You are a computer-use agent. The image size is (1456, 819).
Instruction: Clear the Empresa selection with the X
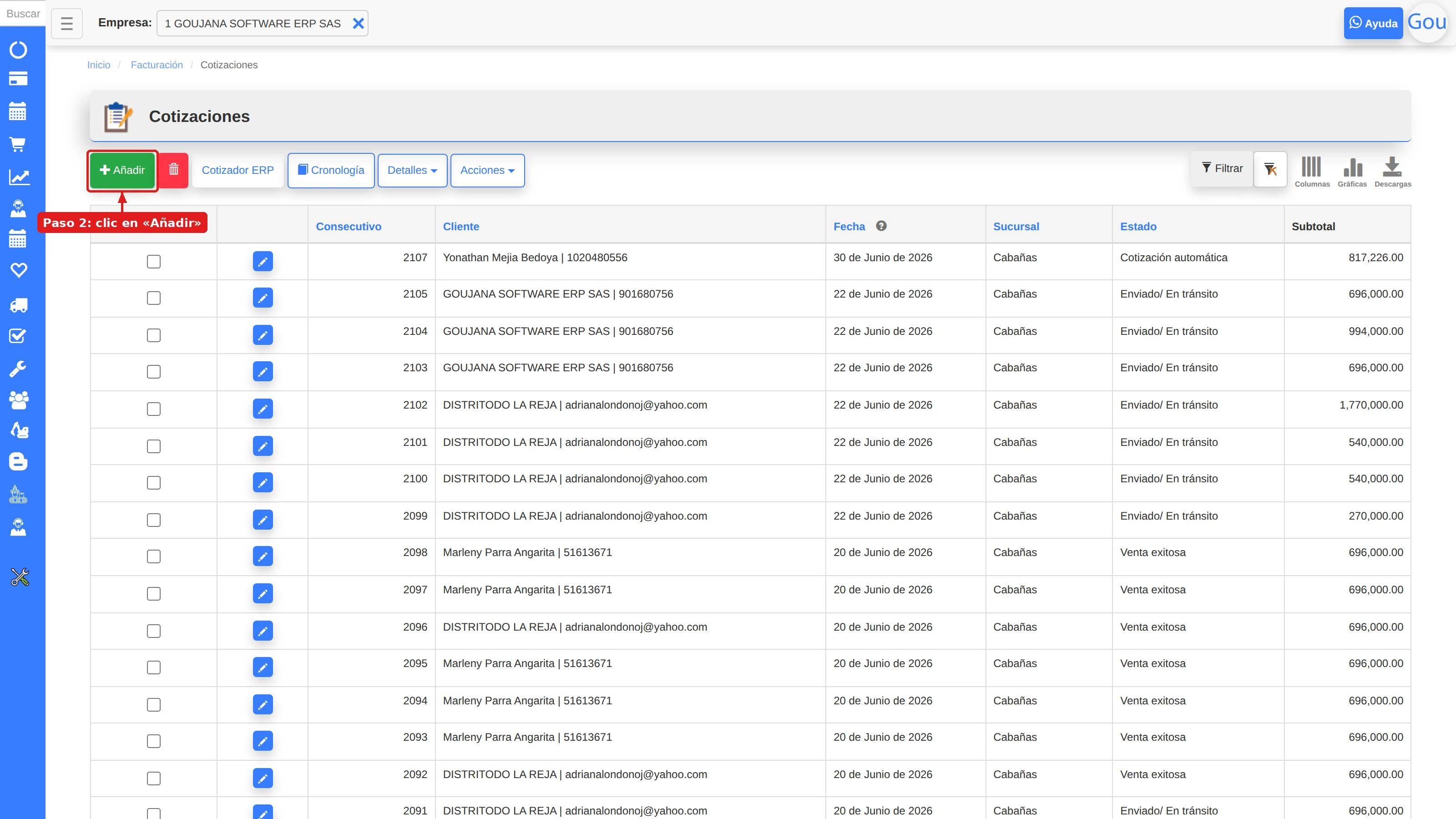358,23
